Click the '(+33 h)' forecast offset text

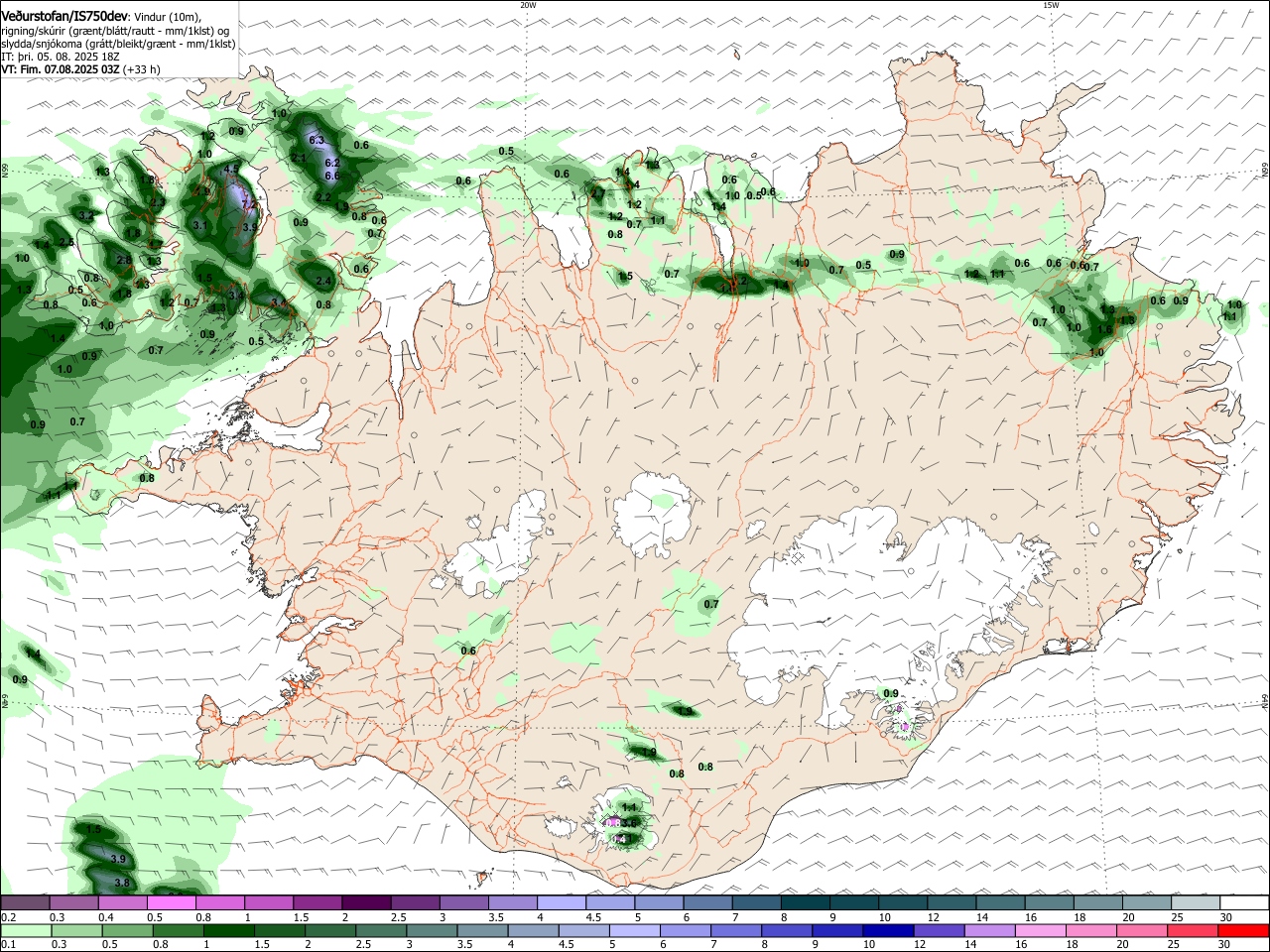coord(141,69)
